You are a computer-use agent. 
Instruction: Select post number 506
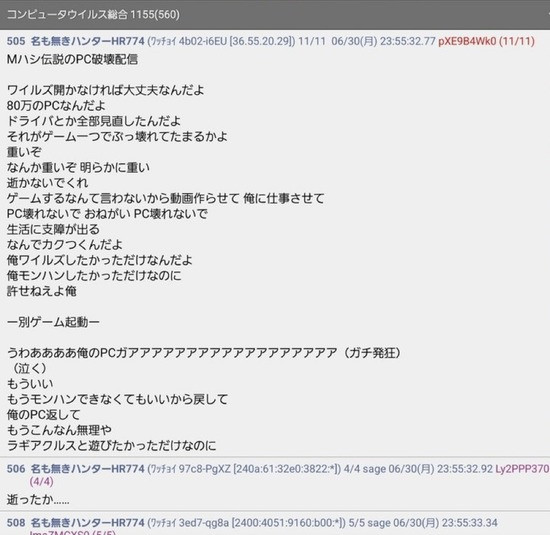(16, 469)
